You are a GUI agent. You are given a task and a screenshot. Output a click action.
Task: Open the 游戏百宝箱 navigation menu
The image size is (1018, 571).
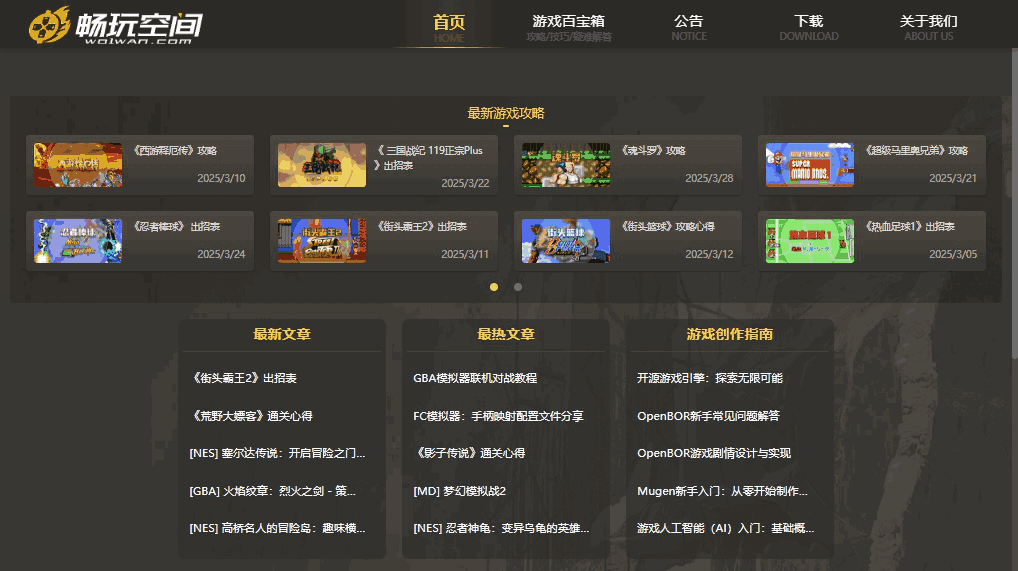(568, 26)
